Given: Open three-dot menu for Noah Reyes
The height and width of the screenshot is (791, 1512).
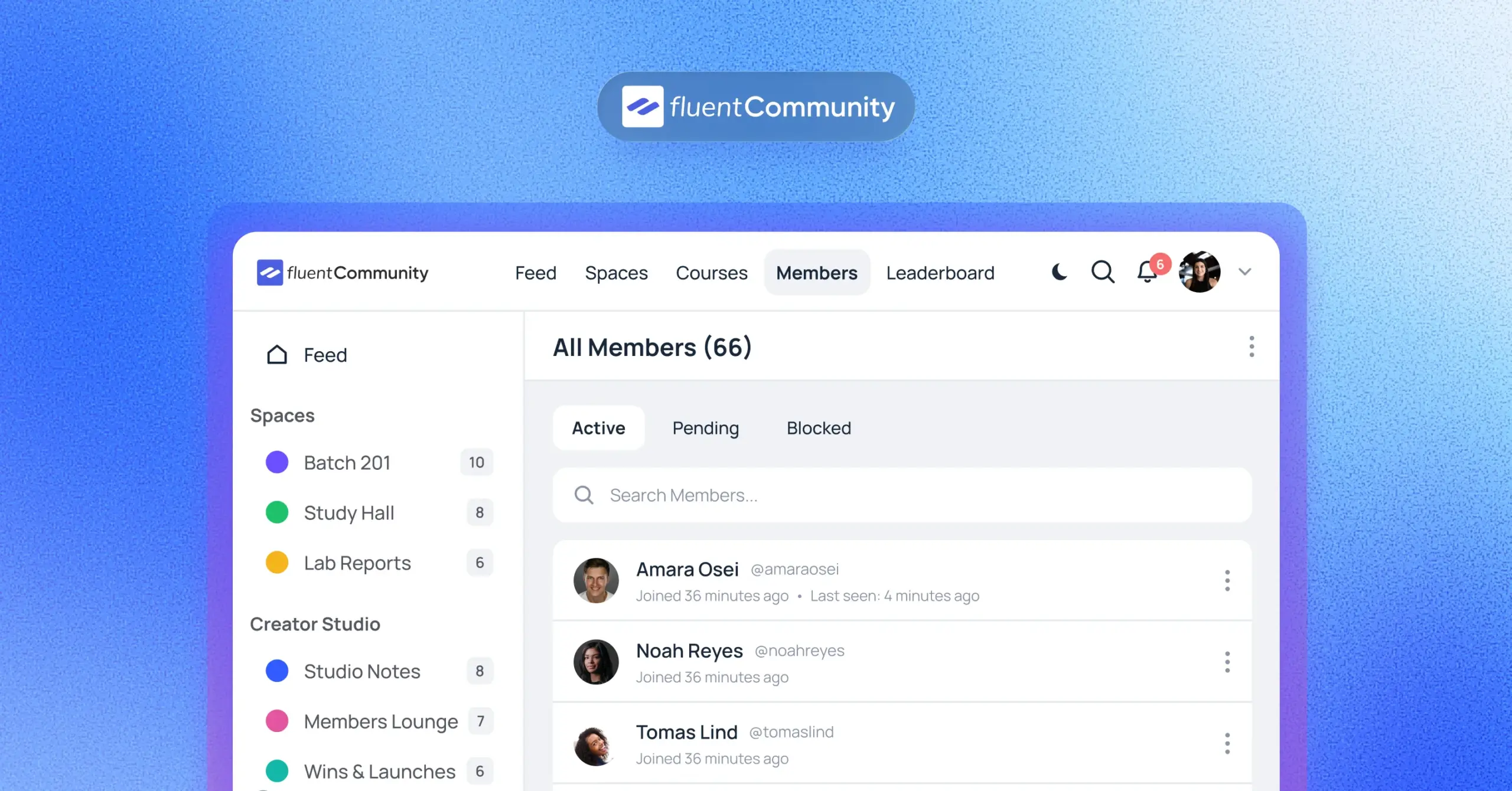Looking at the screenshot, I should [x=1227, y=662].
